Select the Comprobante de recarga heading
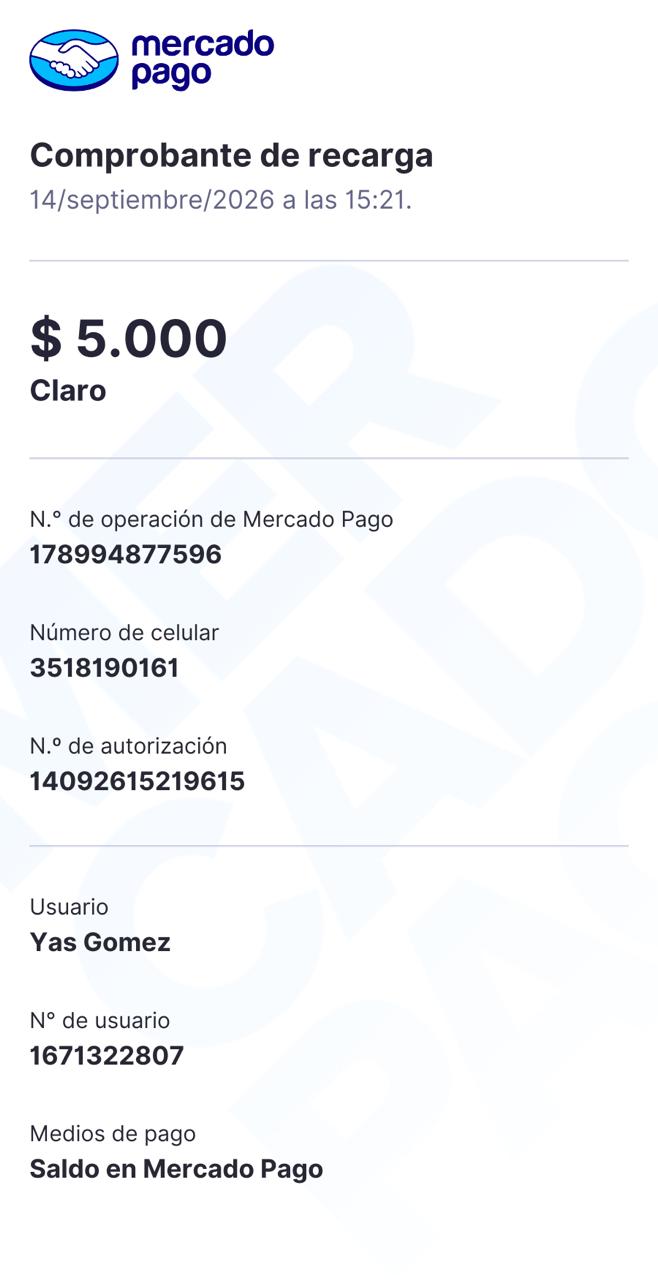The width and height of the screenshot is (658, 1280). click(231, 156)
